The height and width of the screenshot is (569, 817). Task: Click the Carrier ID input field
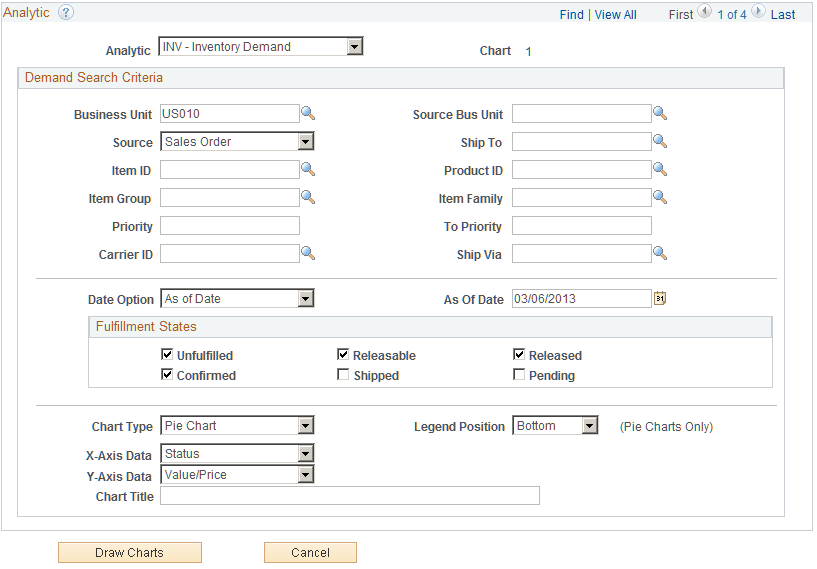tap(230, 254)
